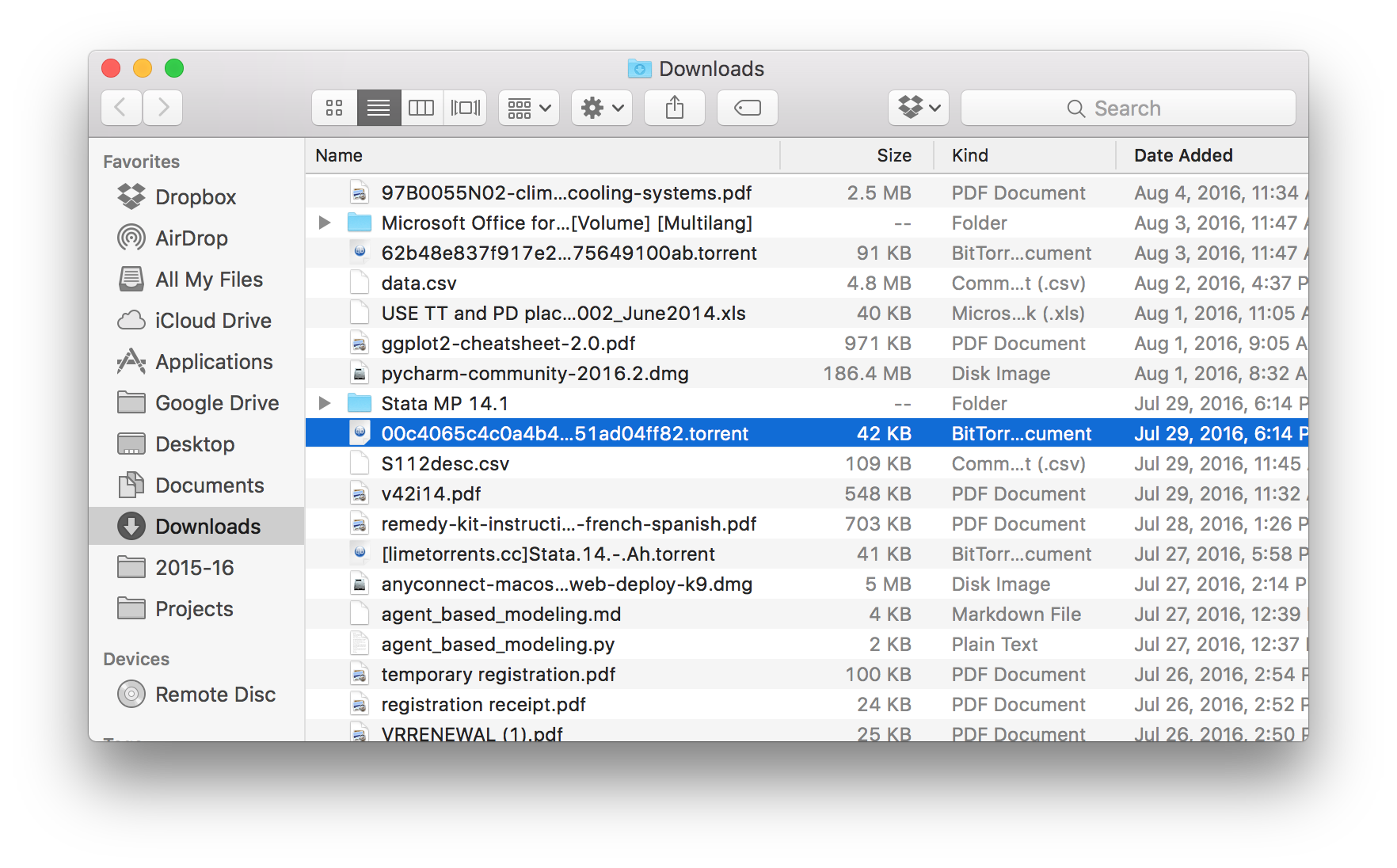Go forward with the forward arrow
1397x868 pixels.
pos(163,108)
